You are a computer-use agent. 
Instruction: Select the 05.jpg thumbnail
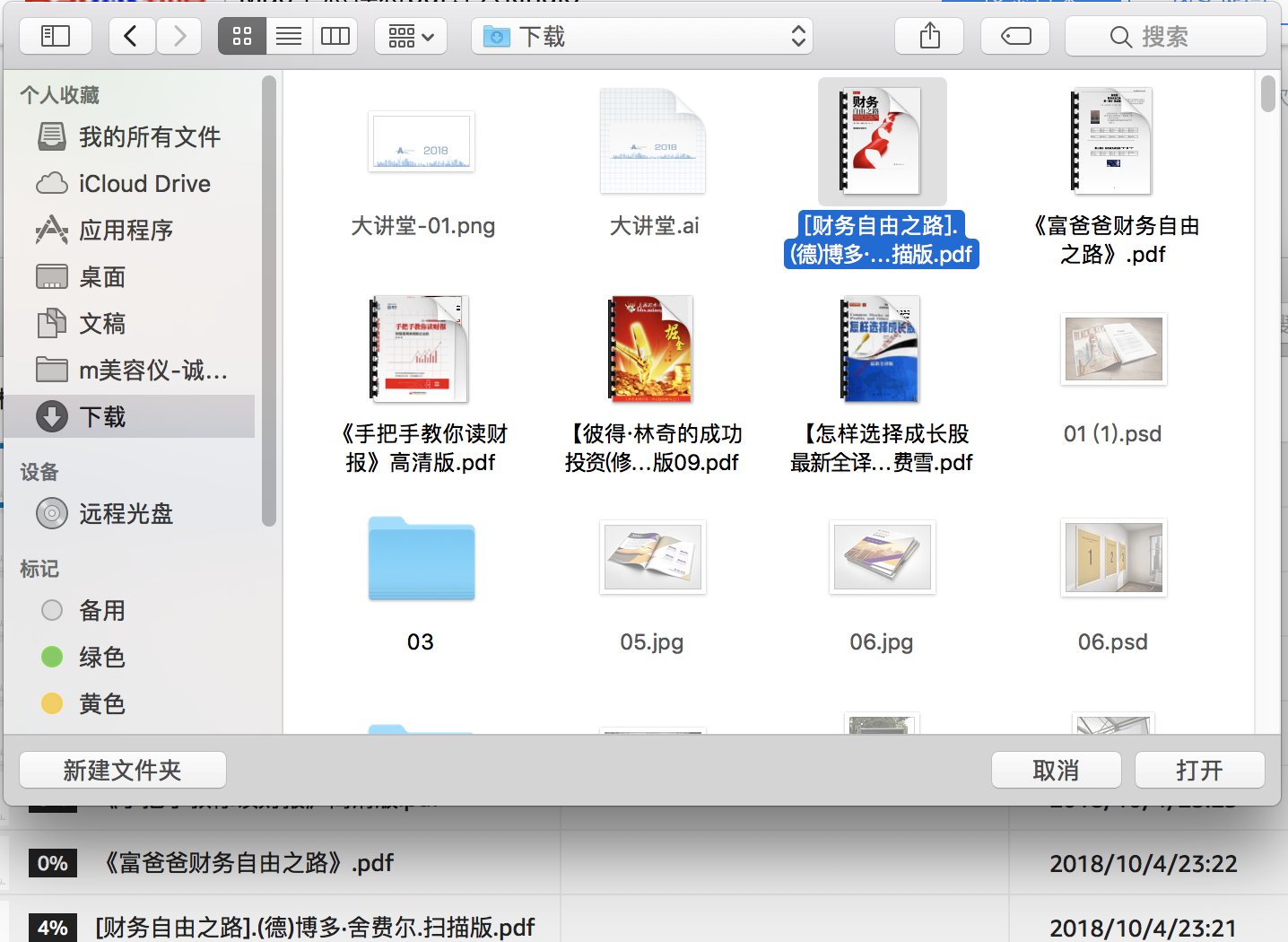(x=653, y=557)
